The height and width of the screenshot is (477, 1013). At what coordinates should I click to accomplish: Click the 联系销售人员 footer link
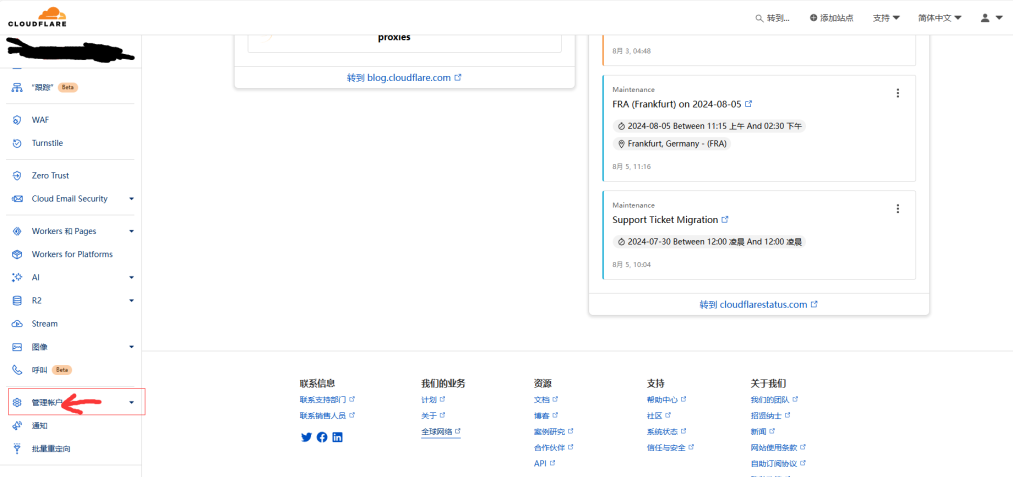point(328,416)
